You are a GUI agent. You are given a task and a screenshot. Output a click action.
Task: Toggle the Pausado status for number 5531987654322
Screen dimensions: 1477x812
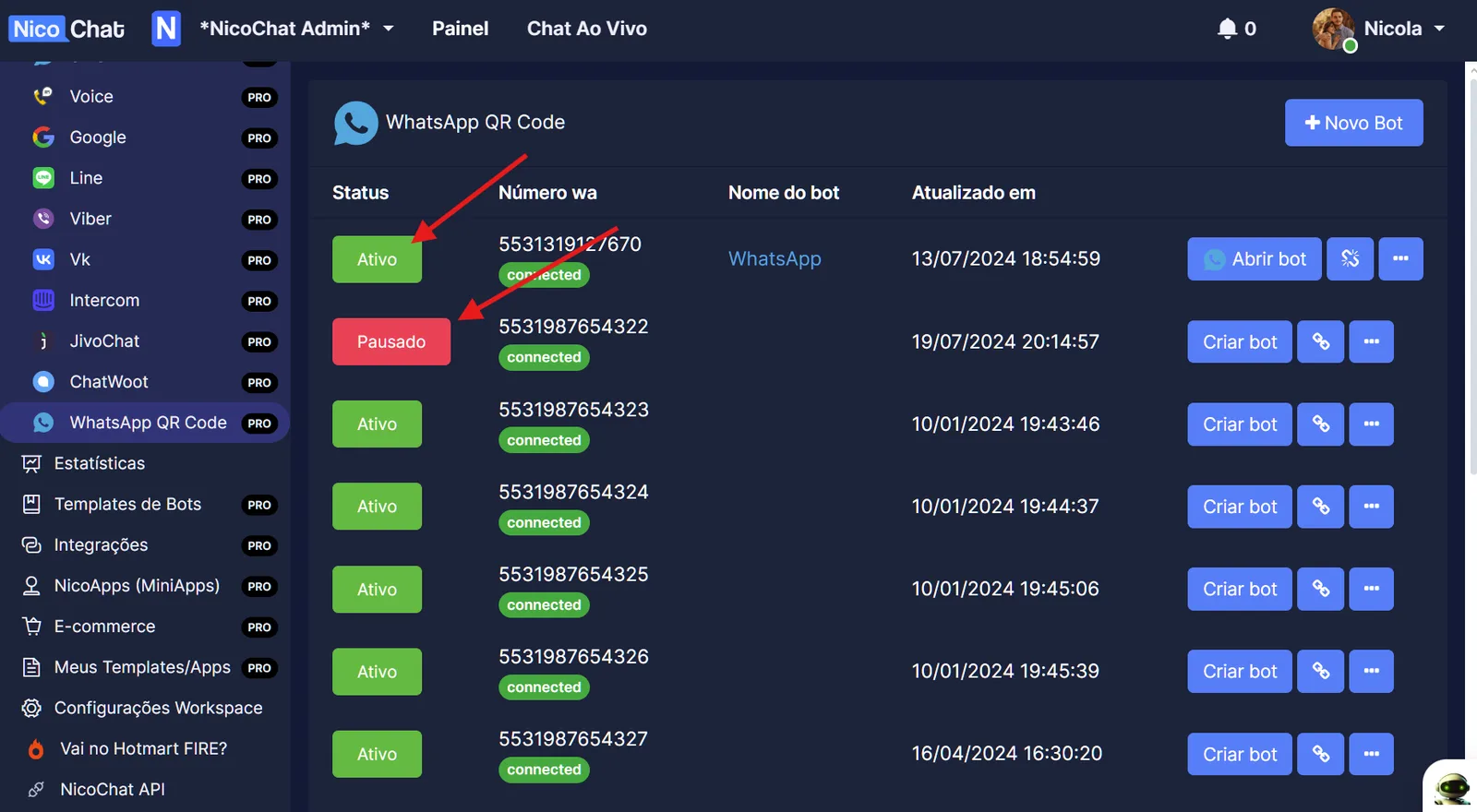coord(391,341)
